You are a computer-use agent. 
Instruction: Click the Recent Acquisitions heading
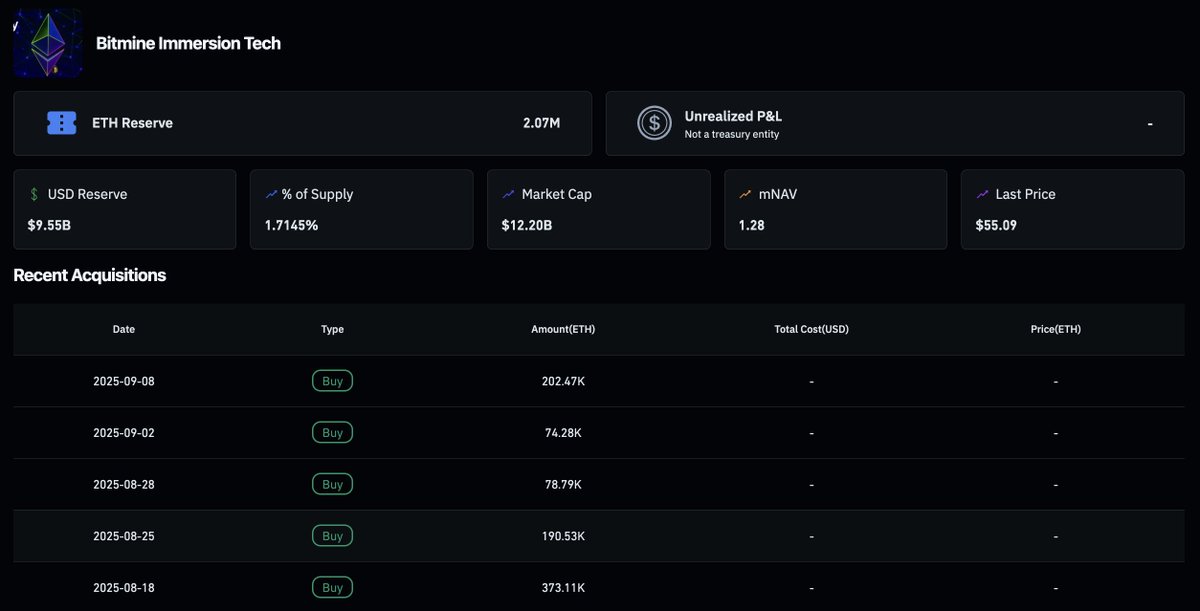click(89, 275)
